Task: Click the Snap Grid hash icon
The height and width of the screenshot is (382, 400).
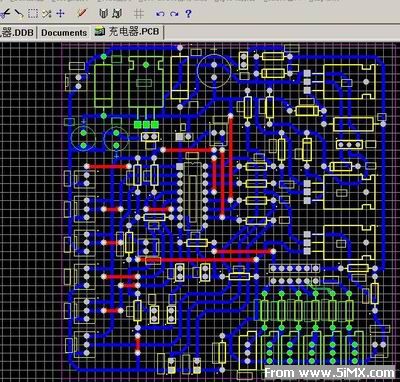Action: [138, 14]
